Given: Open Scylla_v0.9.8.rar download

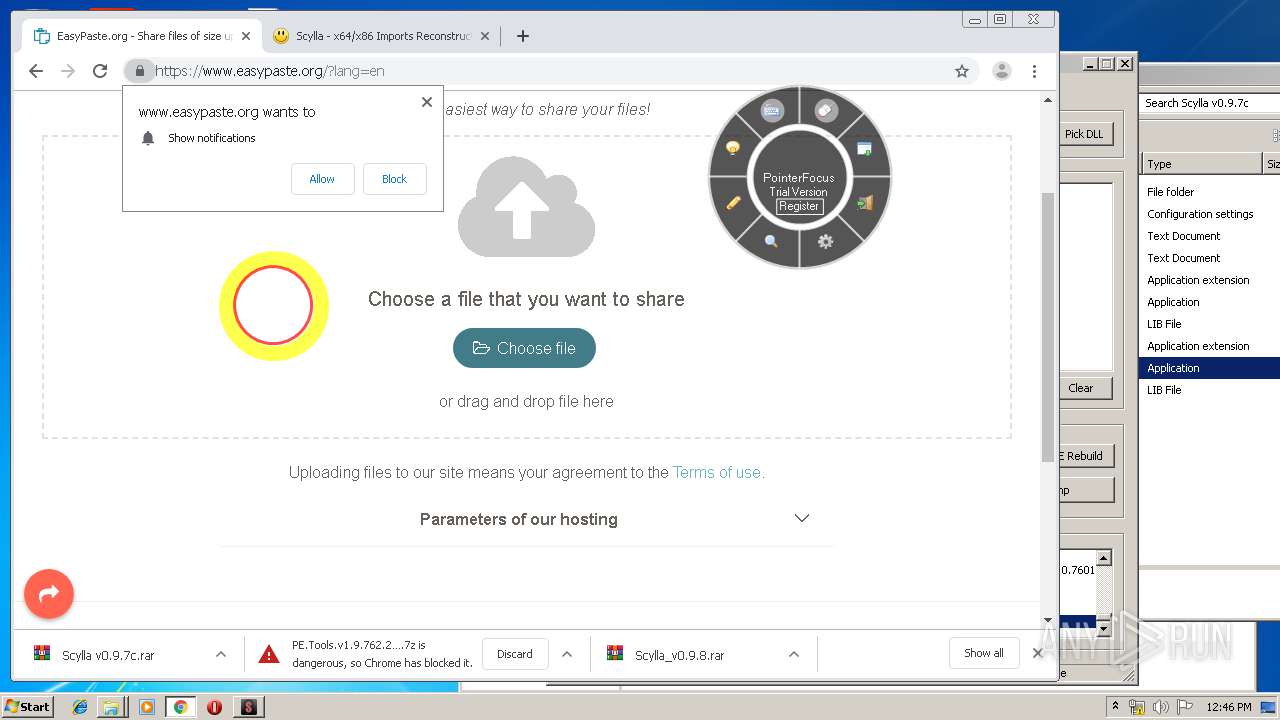Looking at the screenshot, I should click(x=679, y=655).
